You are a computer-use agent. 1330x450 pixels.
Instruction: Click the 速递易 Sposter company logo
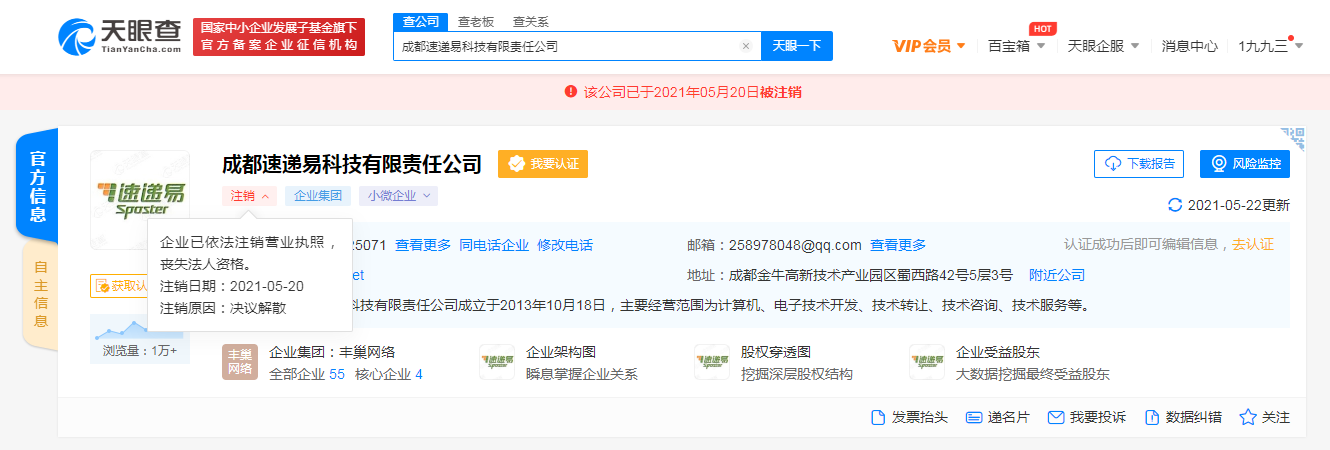[x=140, y=198]
